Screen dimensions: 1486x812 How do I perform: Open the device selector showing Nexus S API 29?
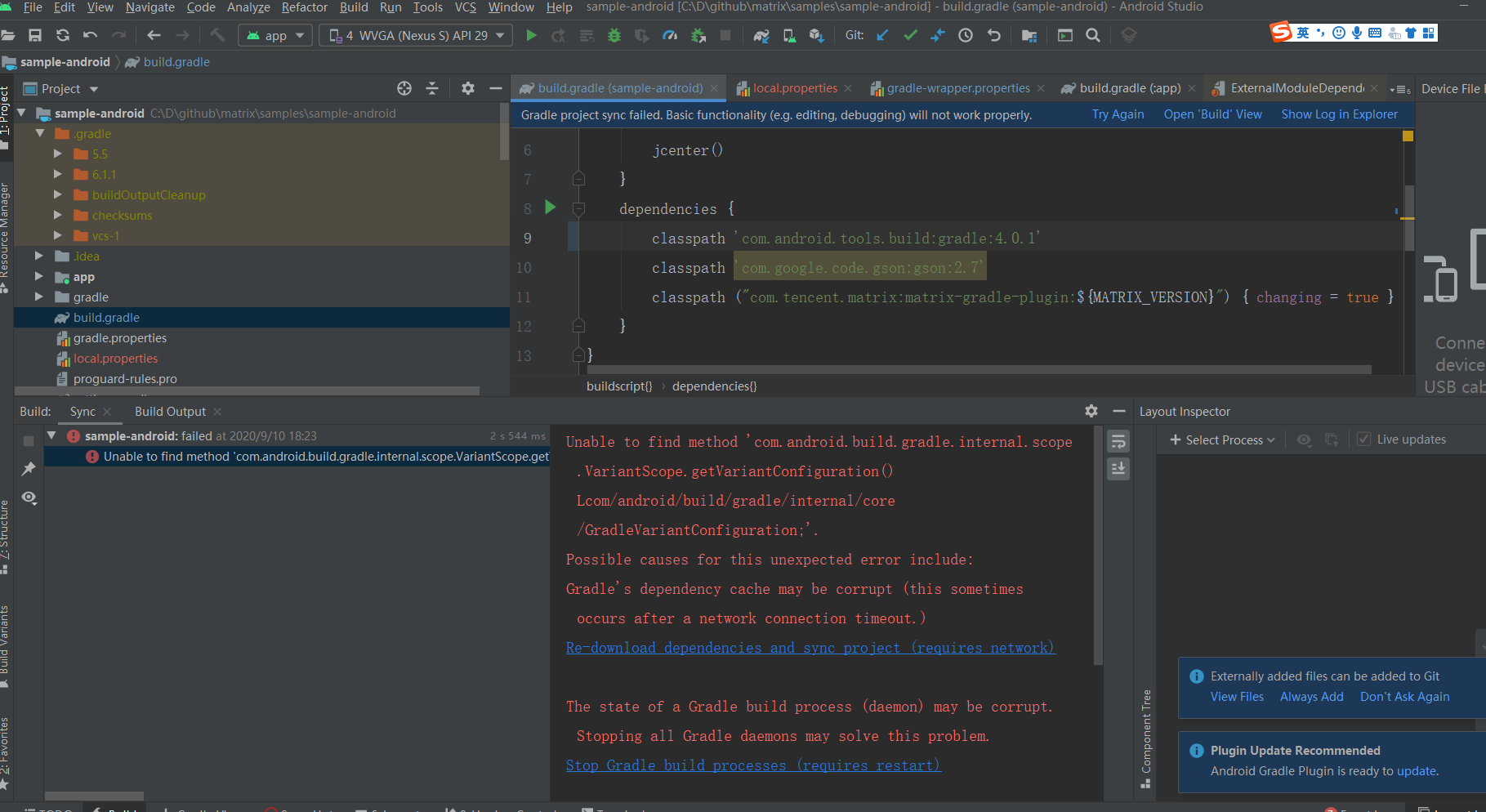click(415, 35)
